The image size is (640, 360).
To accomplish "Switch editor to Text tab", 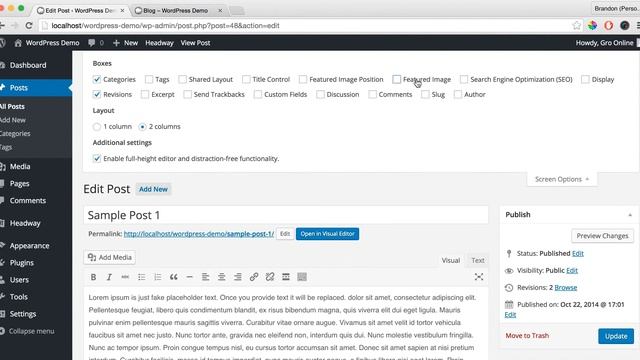I will pyautogui.click(x=478, y=260).
